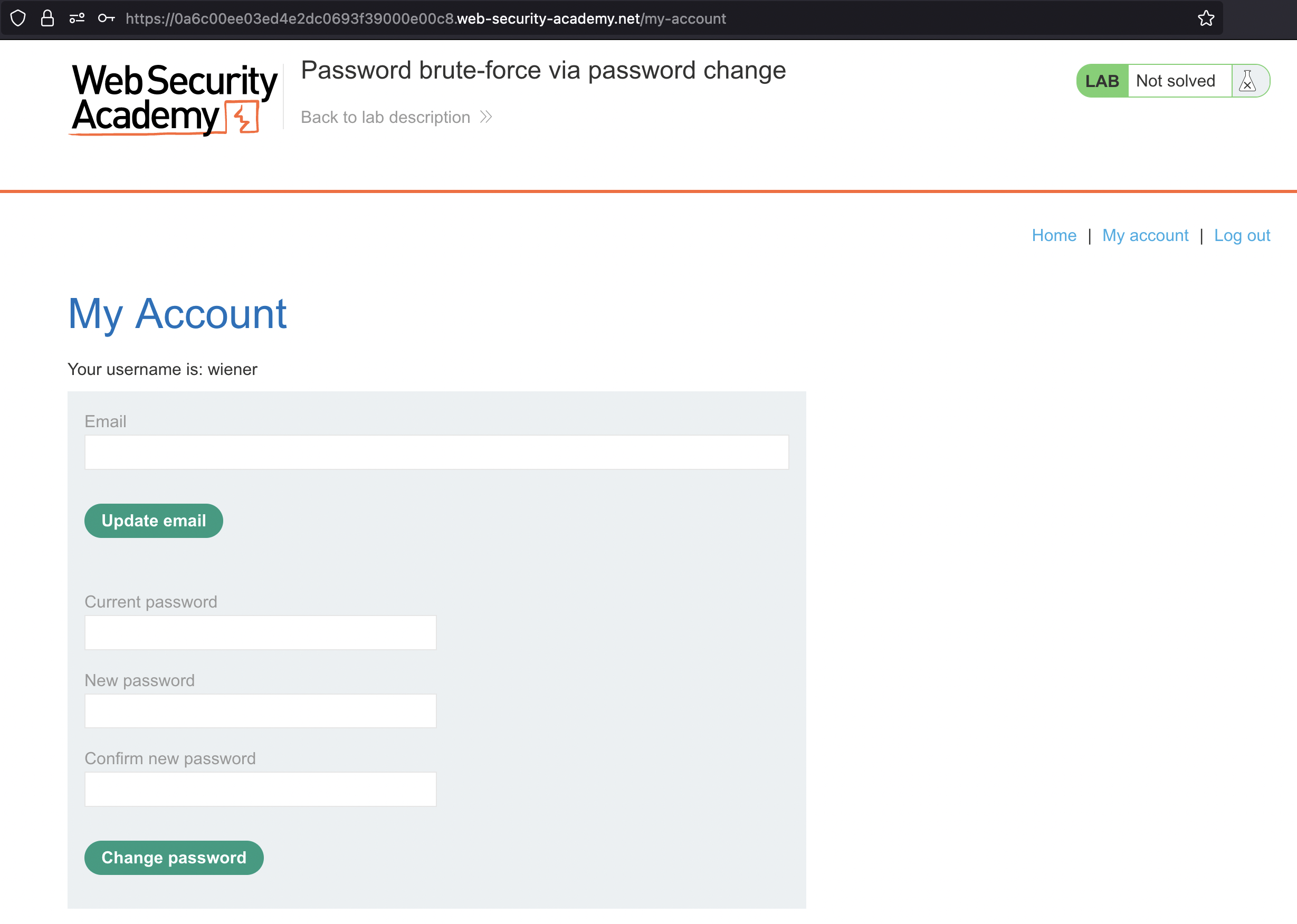Click the lab flask status icon
1297x924 pixels.
[1247, 81]
